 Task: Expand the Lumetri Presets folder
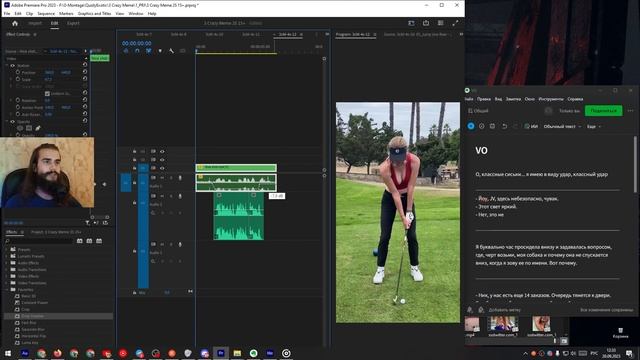click(7, 256)
